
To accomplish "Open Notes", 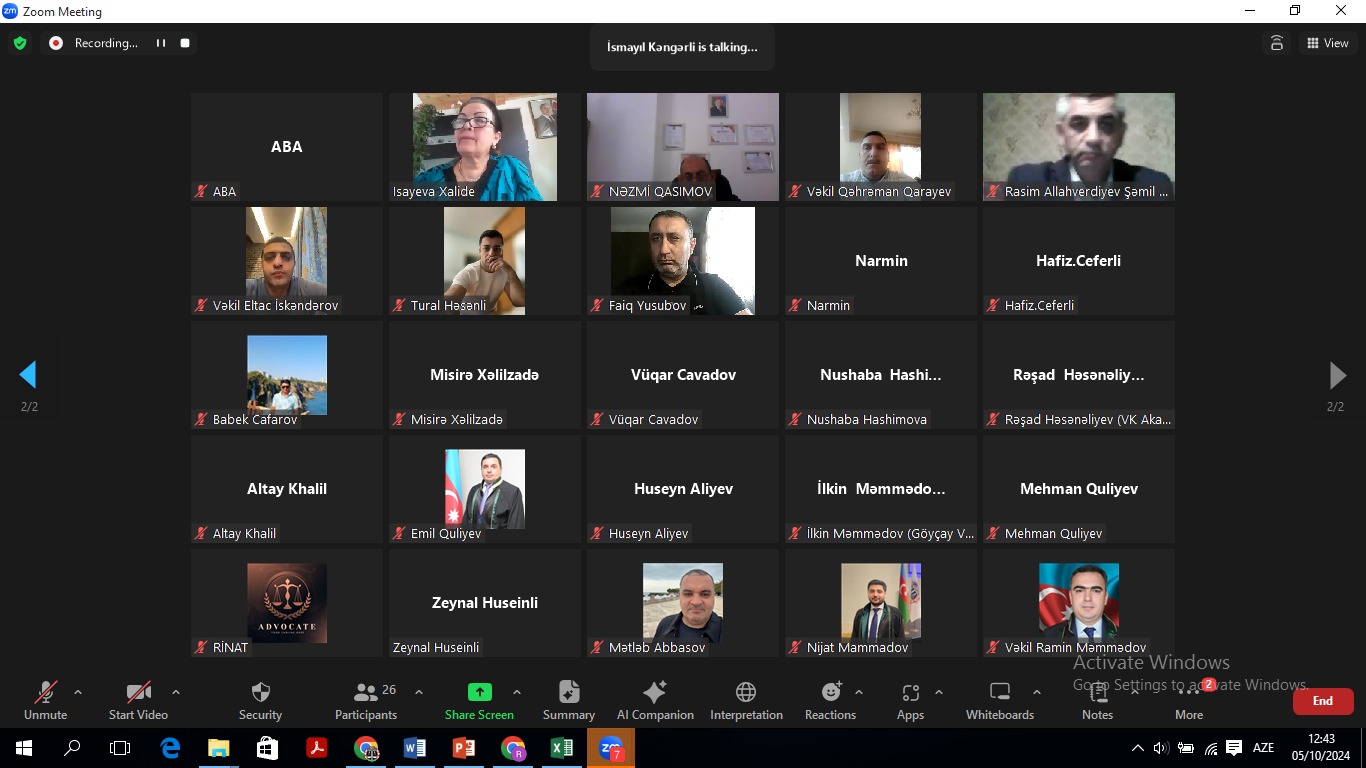I will [x=1097, y=700].
